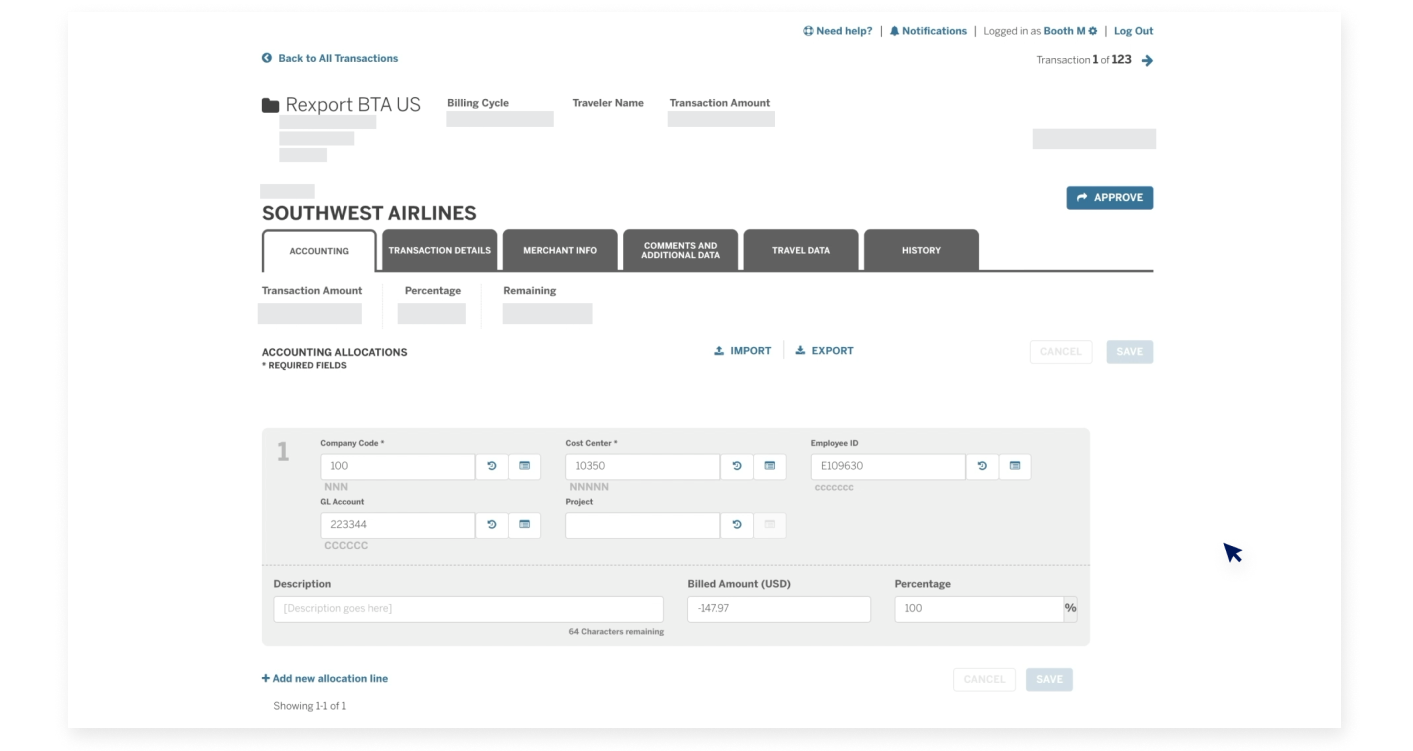Restore previous Cost Center value
This screenshot has width=1413, height=751.
pos(737,466)
